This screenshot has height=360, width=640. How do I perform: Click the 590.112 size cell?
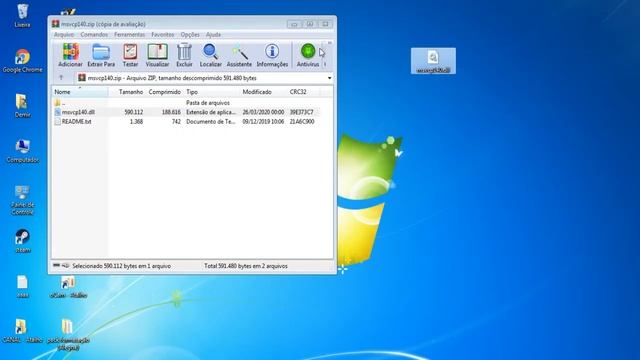coord(133,112)
